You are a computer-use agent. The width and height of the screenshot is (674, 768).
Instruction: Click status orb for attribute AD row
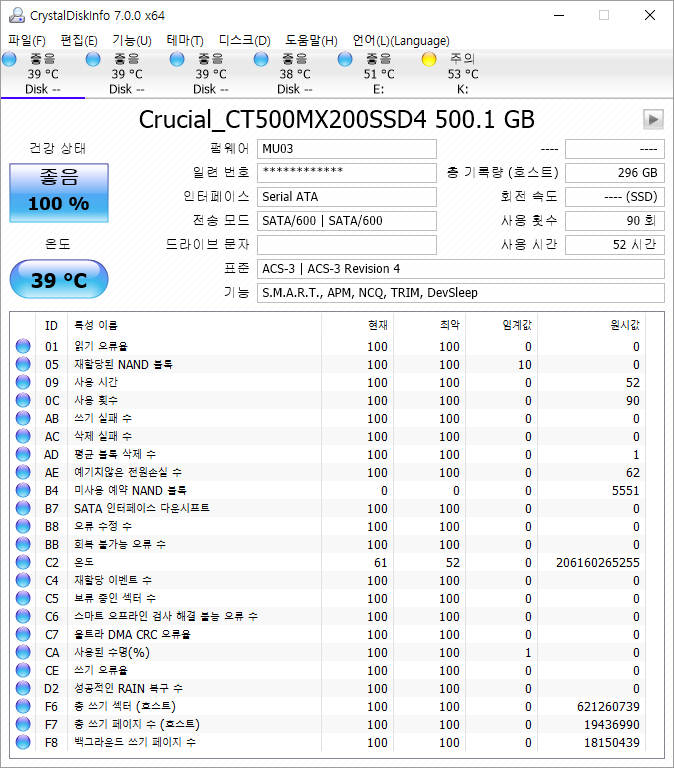click(x=23, y=454)
